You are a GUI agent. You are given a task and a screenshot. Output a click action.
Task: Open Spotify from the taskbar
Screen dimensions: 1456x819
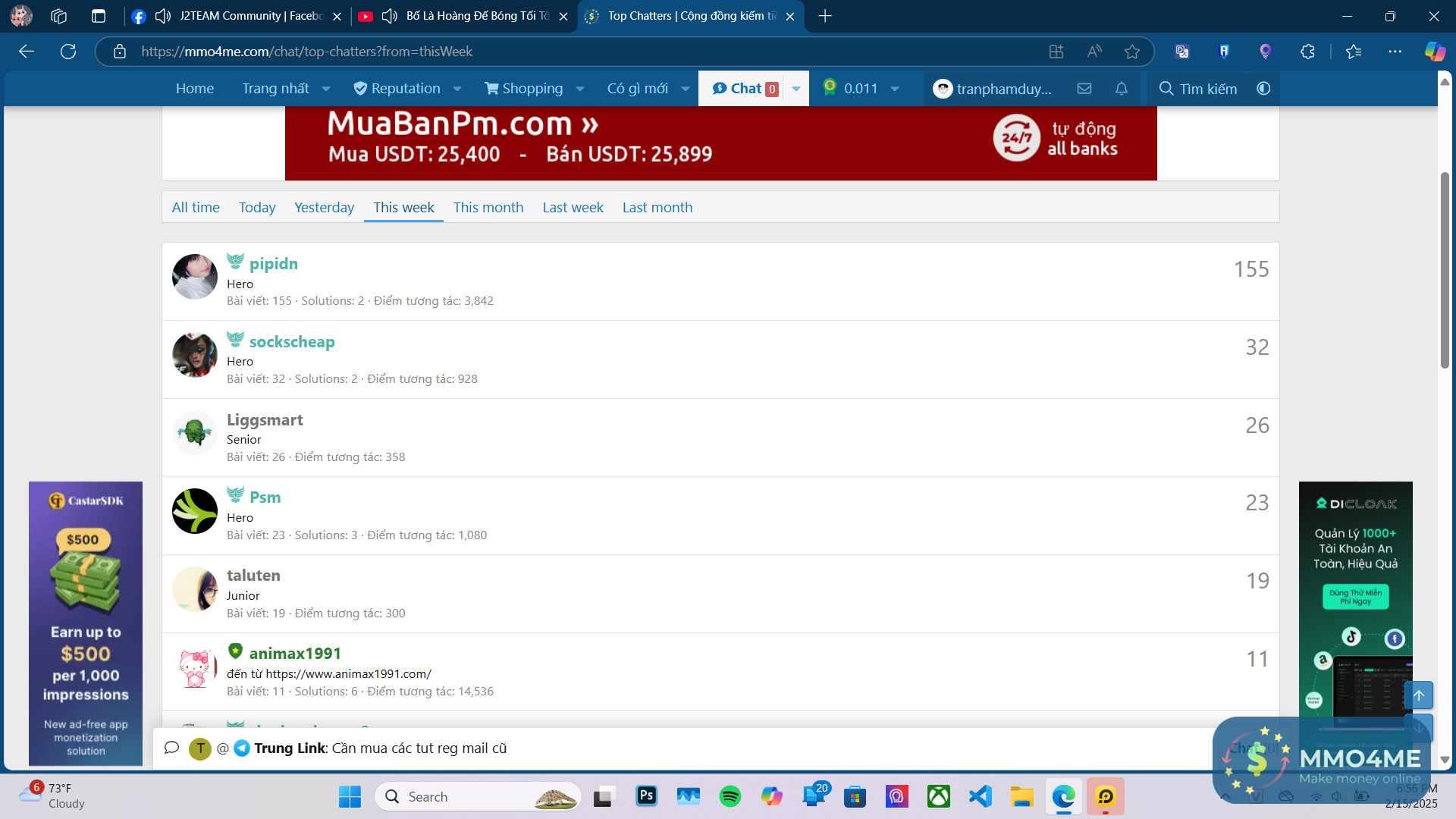click(x=730, y=796)
